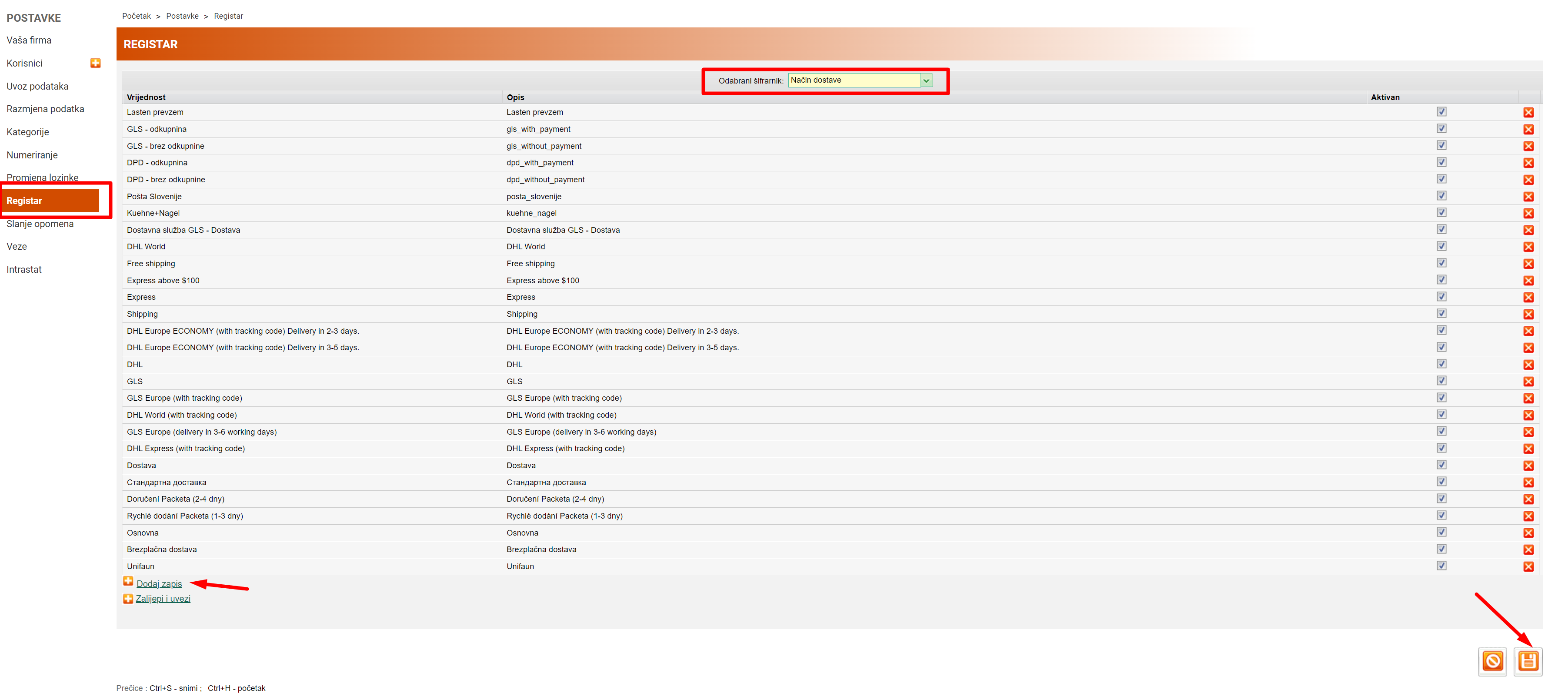
Task: Select Intrastat in the sidebar
Action: pos(24,269)
